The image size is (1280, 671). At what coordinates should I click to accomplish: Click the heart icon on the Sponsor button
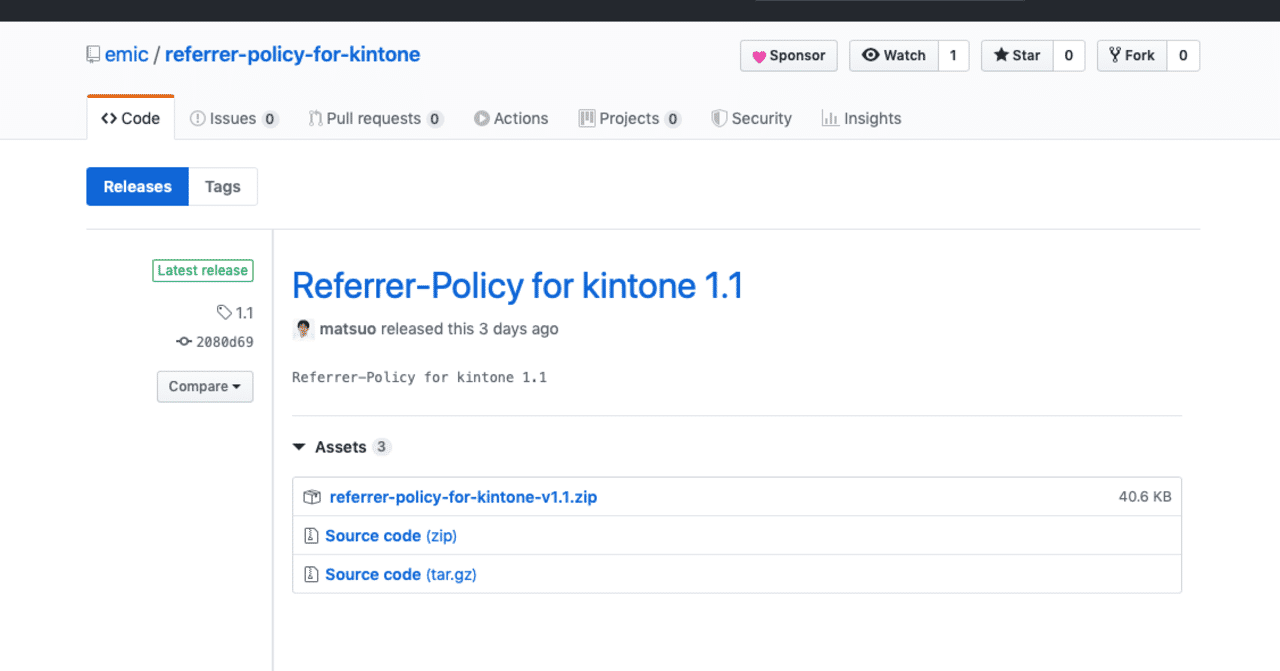tap(759, 57)
